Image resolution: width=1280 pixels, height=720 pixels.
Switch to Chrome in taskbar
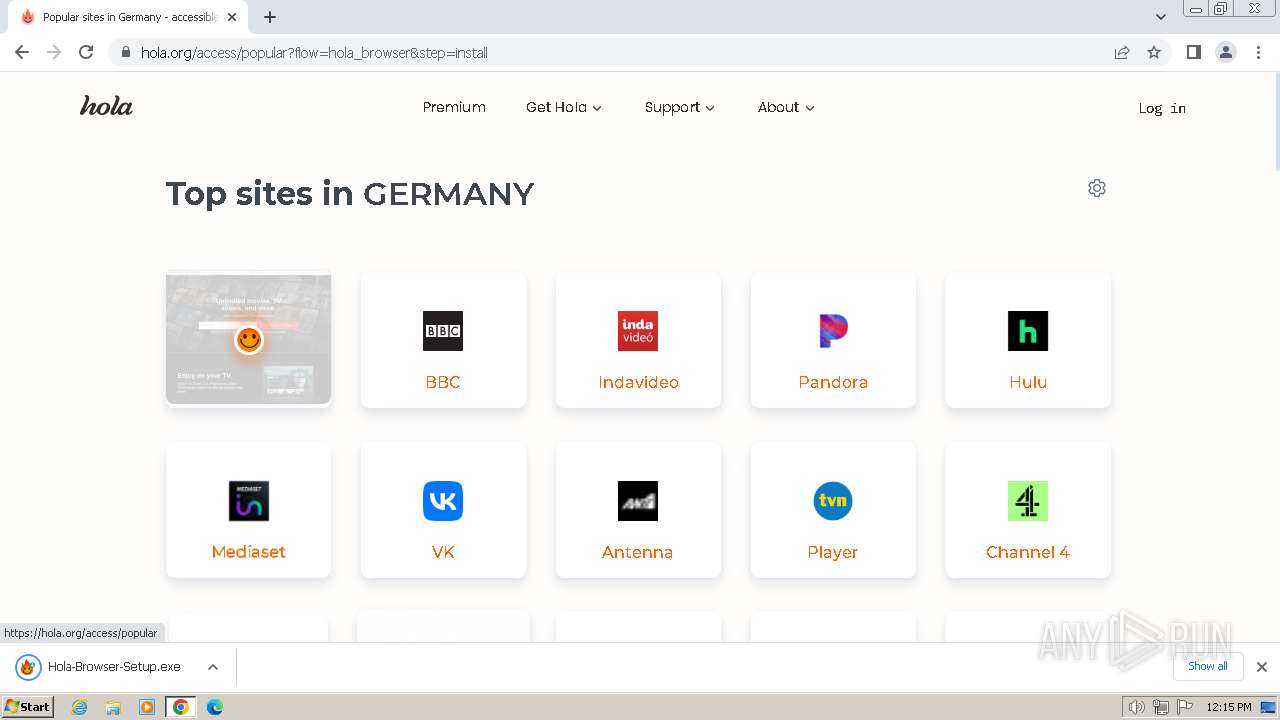(x=181, y=707)
